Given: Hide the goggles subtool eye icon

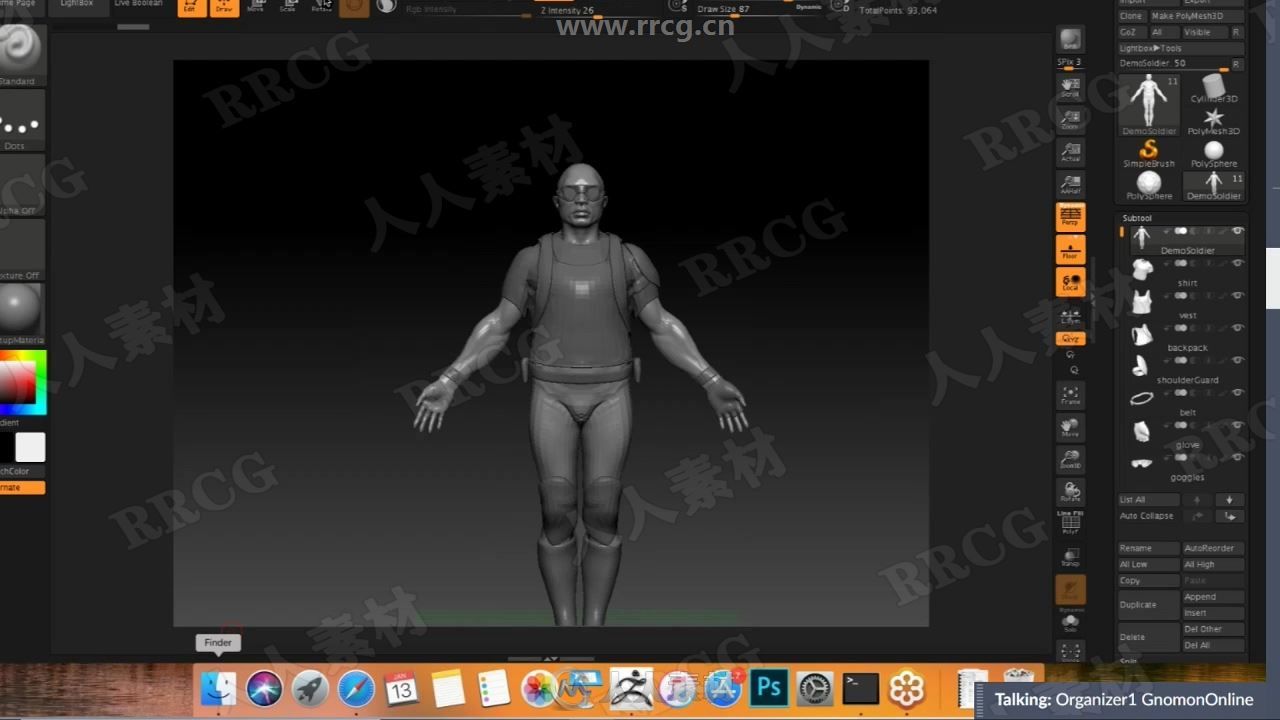Looking at the screenshot, I should point(1238,458).
